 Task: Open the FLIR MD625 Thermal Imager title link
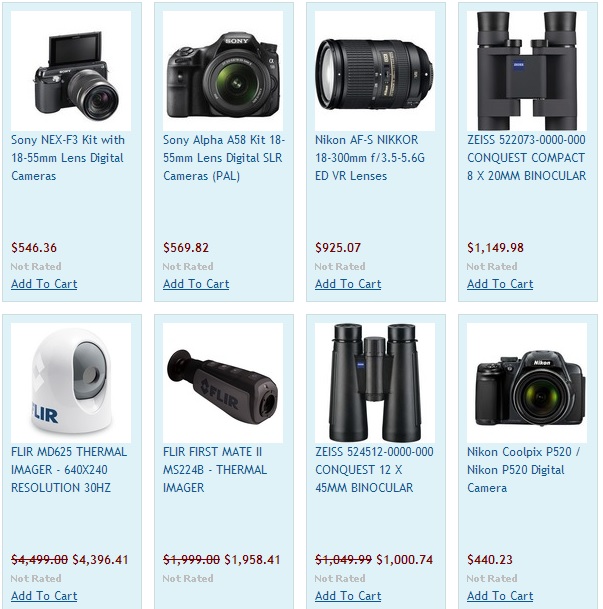point(69,470)
